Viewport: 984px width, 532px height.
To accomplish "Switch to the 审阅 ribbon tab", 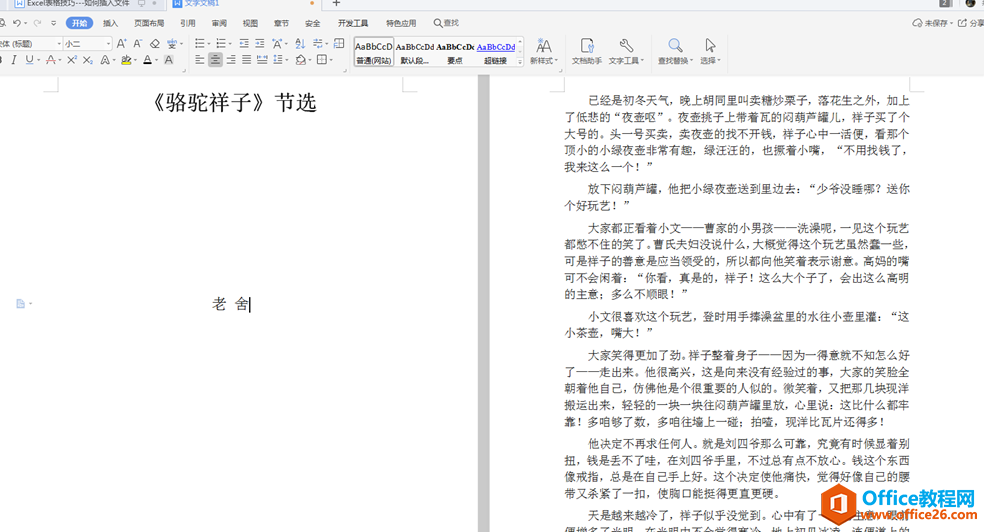I will pos(219,23).
